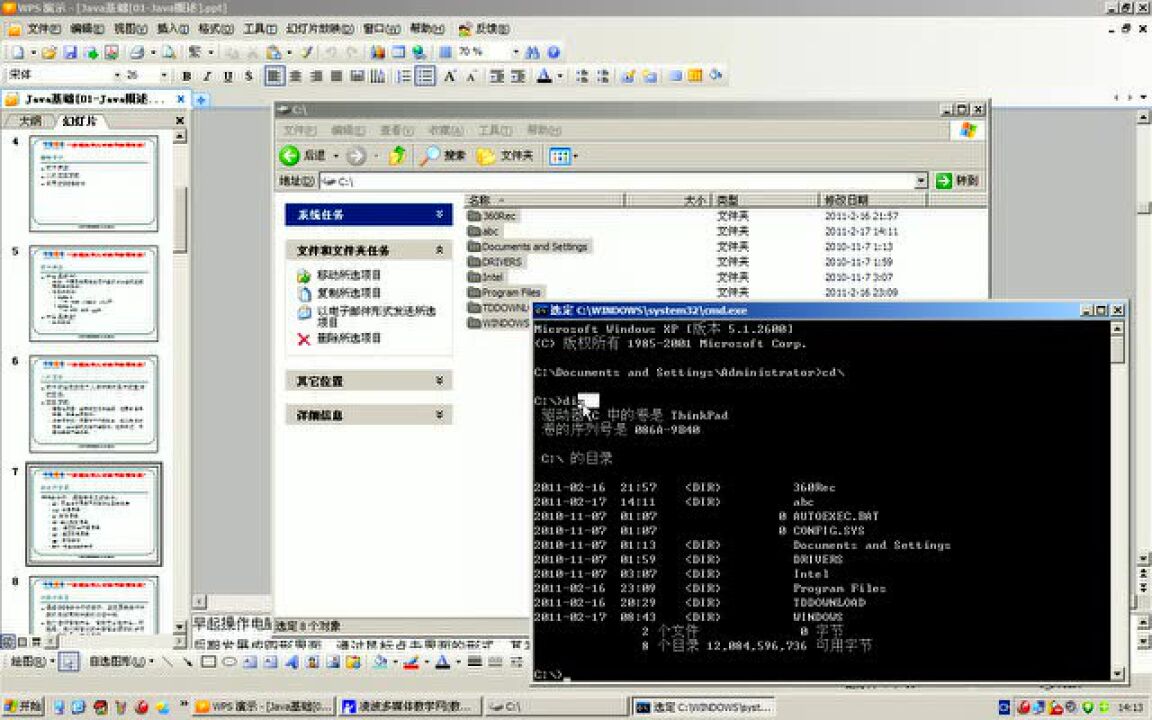
Task: Click the Bold formatting button
Action: (187, 76)
